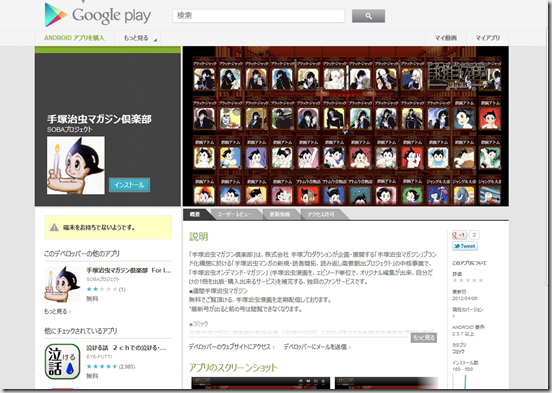This screenshot has height=393, width=552.
Task: Open the 泣ける話 app icon
Action: click(62, 361)
